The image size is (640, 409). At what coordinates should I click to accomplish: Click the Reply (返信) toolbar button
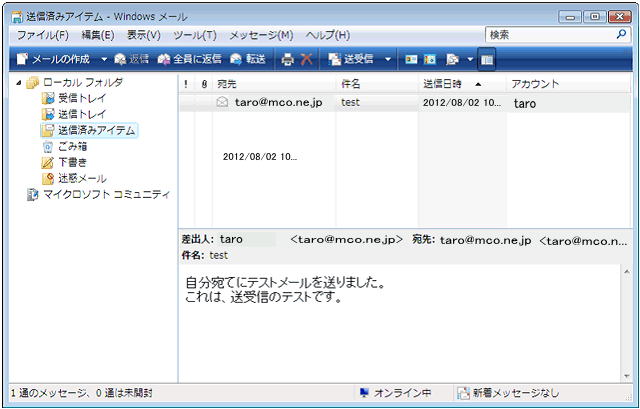131,60
